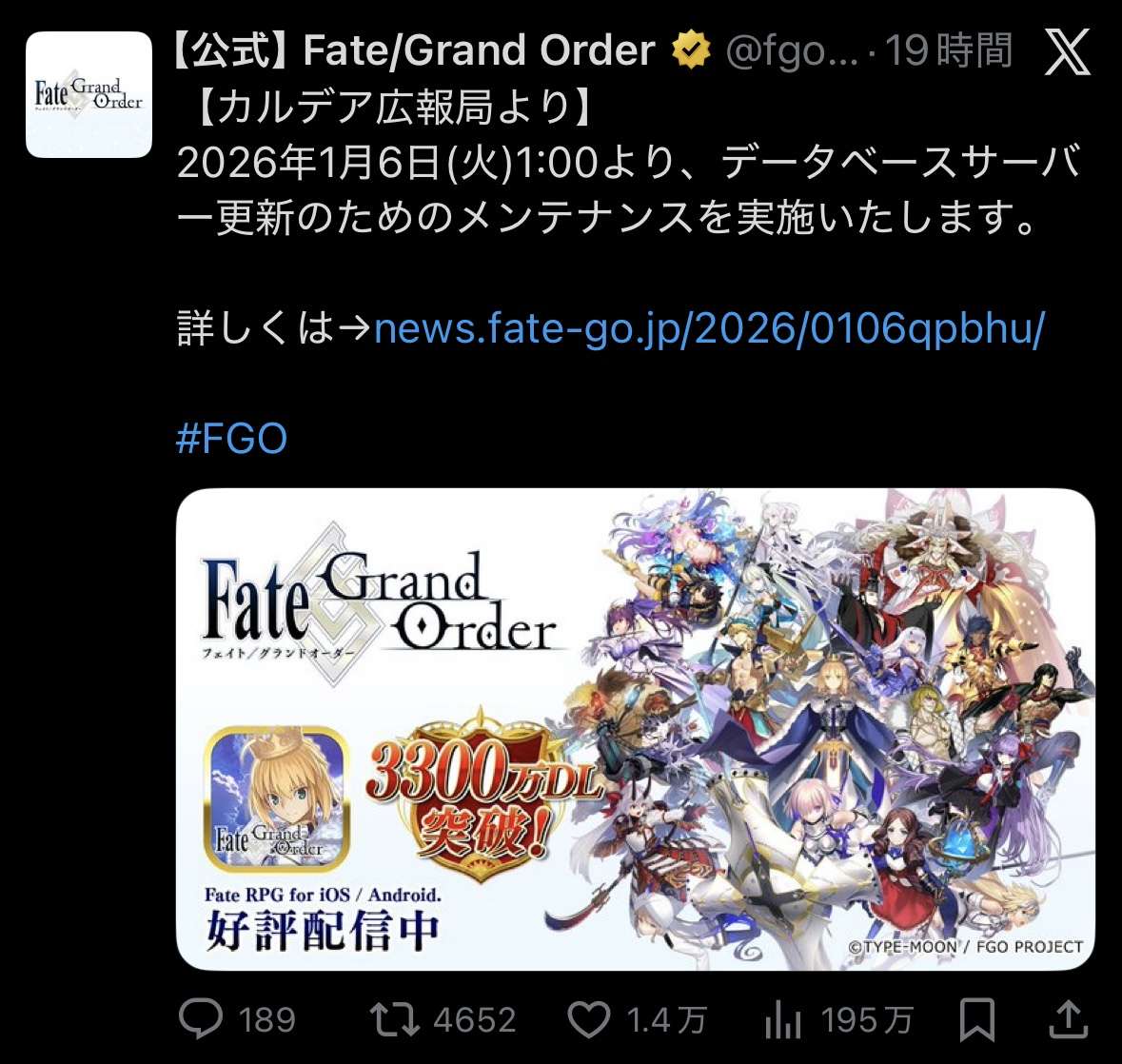Open the Fate/Grand Order profile avatar
Image resolution: width=1122 pixels, height=1064 pixels.
point(89,94)
